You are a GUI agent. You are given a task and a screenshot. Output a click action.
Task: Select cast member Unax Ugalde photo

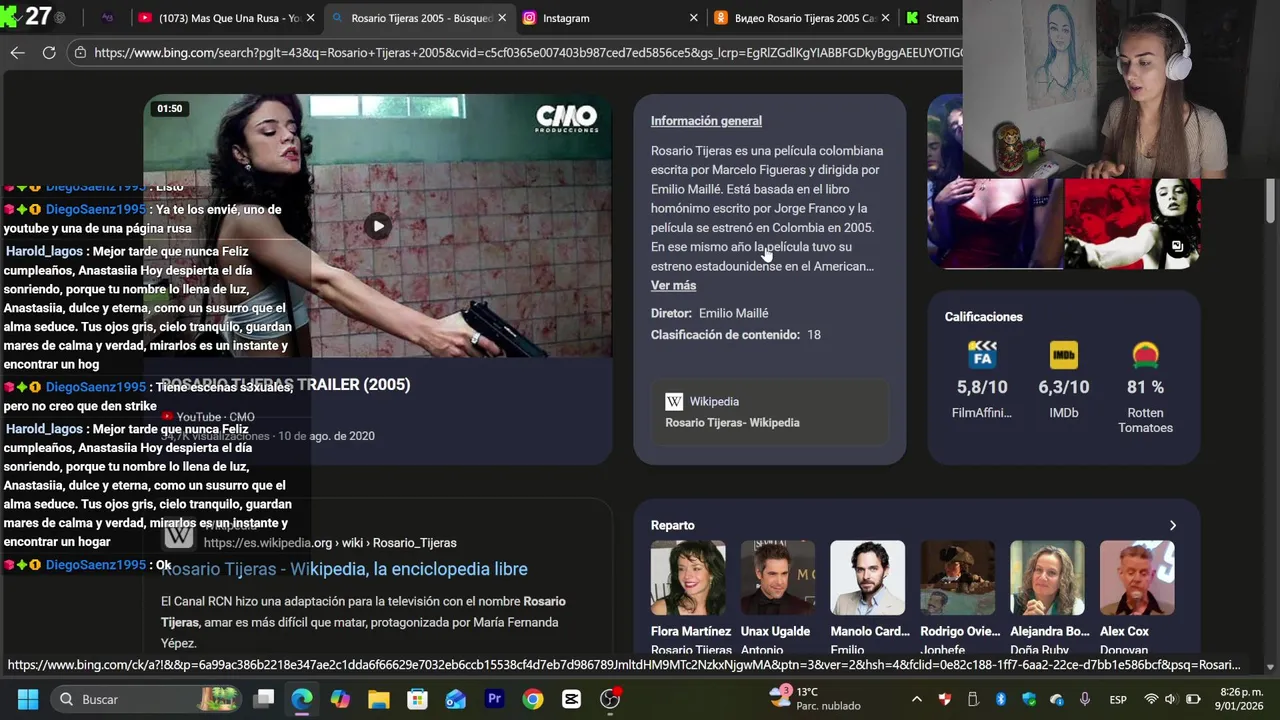(x=778, y=578)
